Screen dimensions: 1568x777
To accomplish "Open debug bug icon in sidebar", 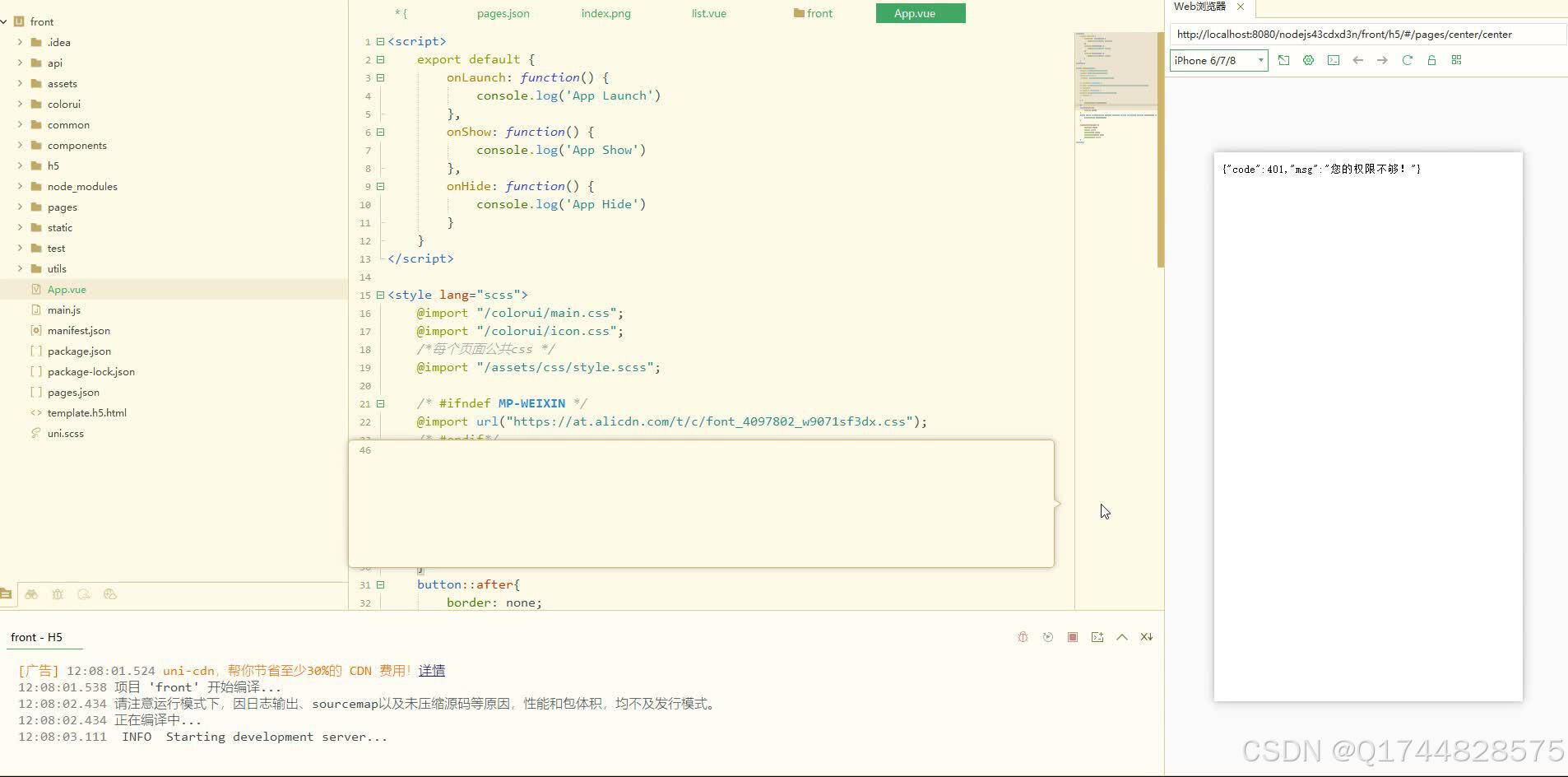I will 58,594.
